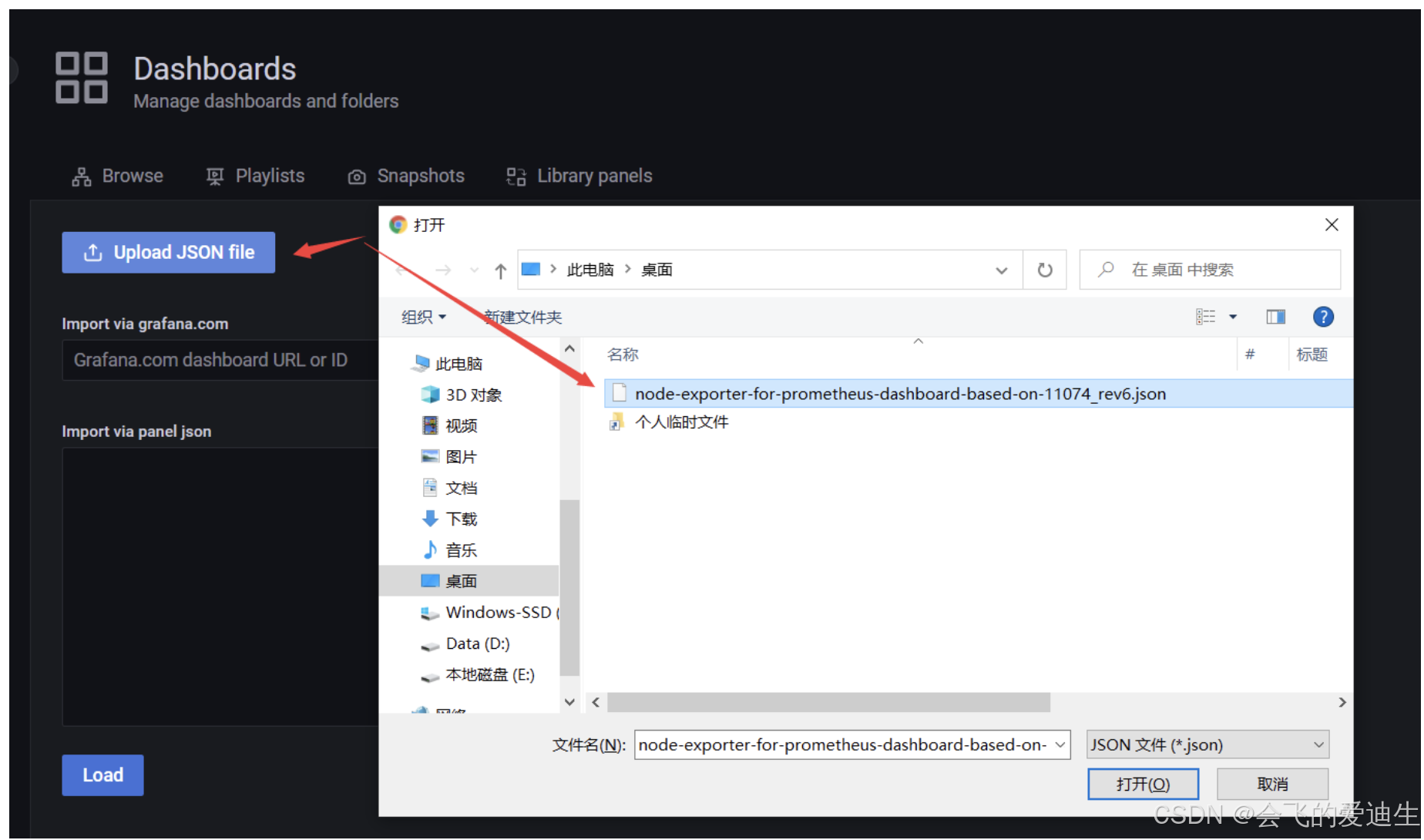This screenshot has height=840, width=1424.
Task: Open the Library panels tab
Action: click(579, 176)
